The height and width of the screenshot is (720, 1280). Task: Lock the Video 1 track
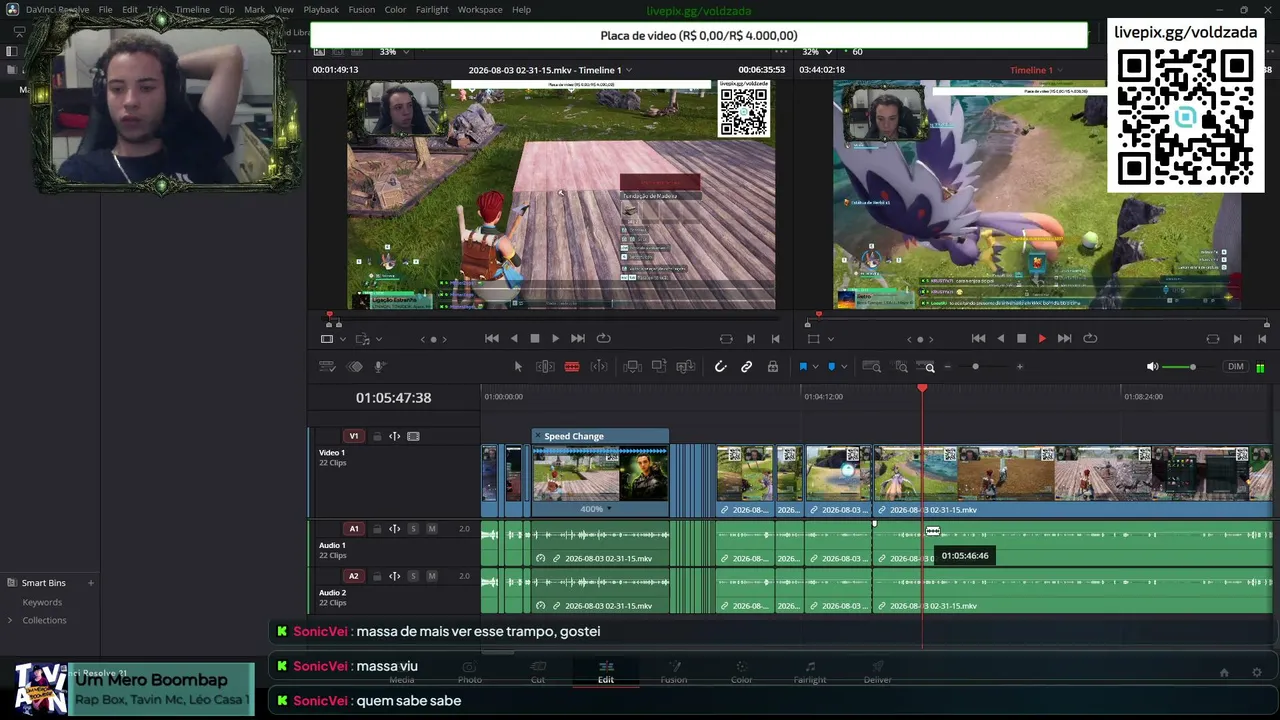(377, 436)
